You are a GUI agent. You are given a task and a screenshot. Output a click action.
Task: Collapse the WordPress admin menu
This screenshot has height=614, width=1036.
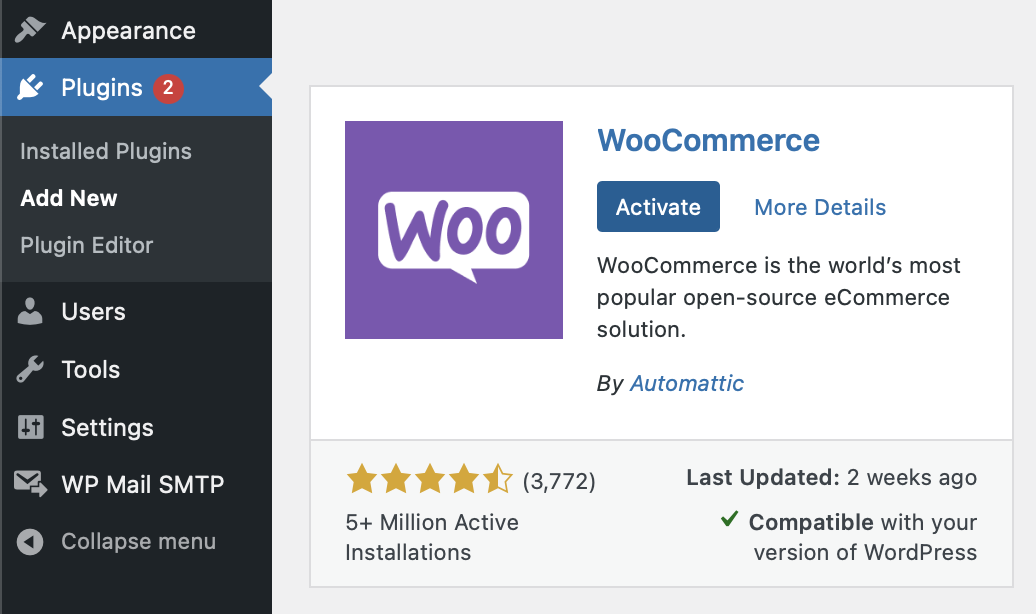pyautogui.click(x=138, y=542)
